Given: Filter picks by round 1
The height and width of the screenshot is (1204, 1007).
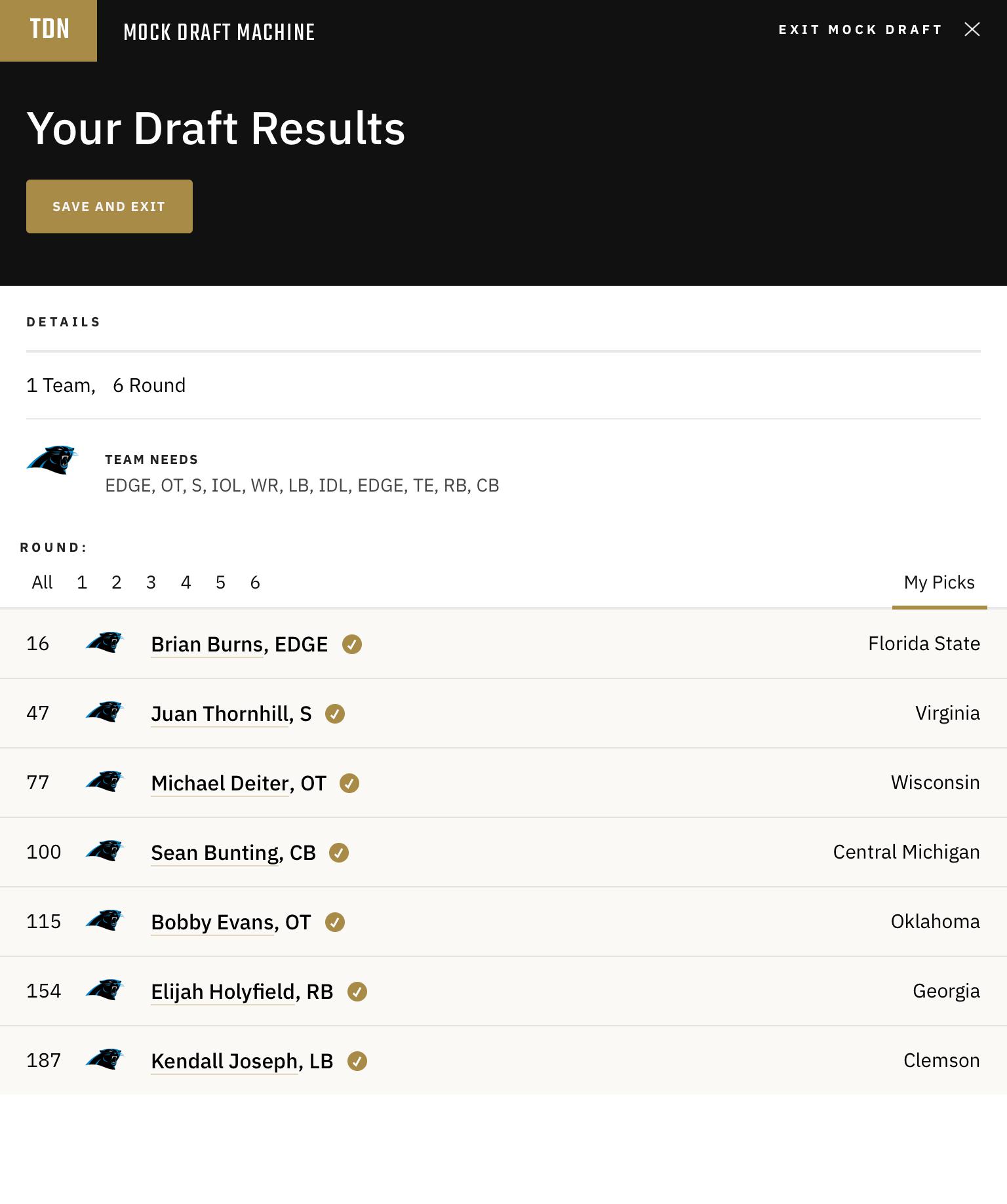Looking at the screenshot, I should tap(82, 582).
